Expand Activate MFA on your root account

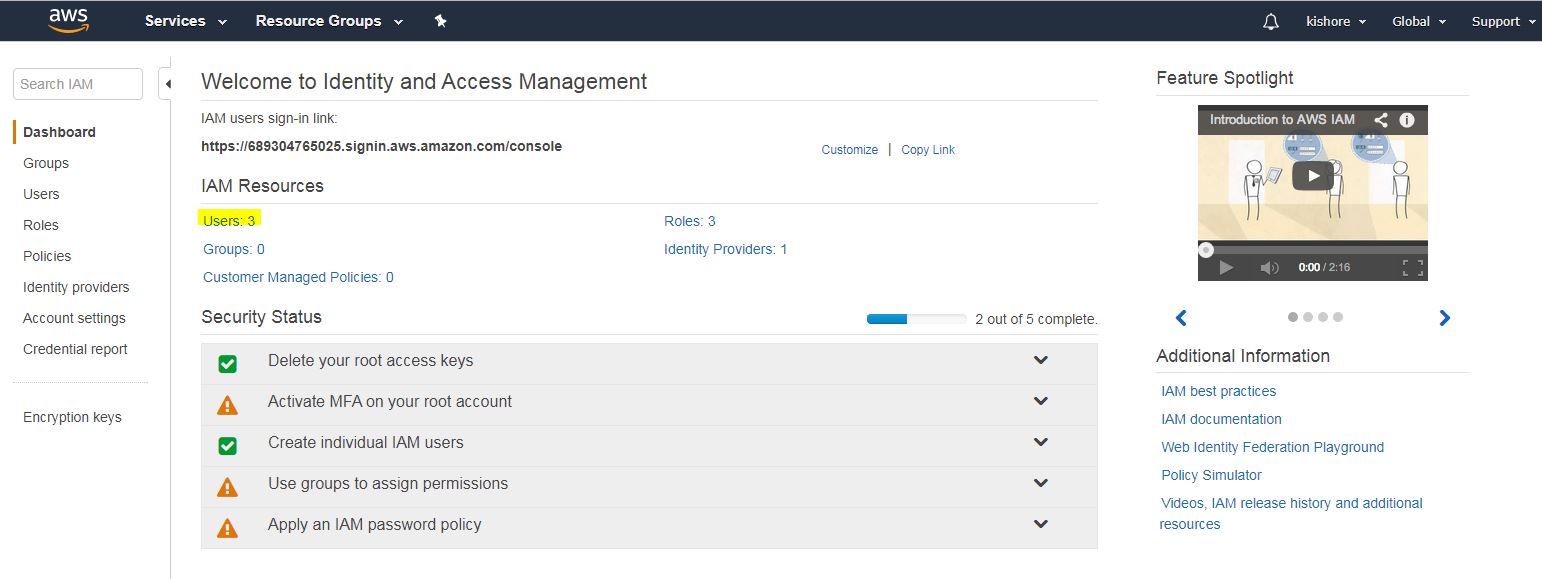coord(1040,401)
